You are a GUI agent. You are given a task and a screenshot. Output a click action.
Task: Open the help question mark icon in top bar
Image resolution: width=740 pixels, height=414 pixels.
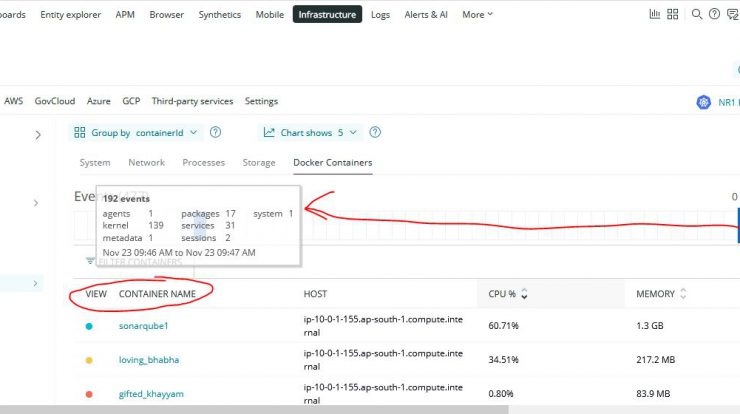(715, 14)
